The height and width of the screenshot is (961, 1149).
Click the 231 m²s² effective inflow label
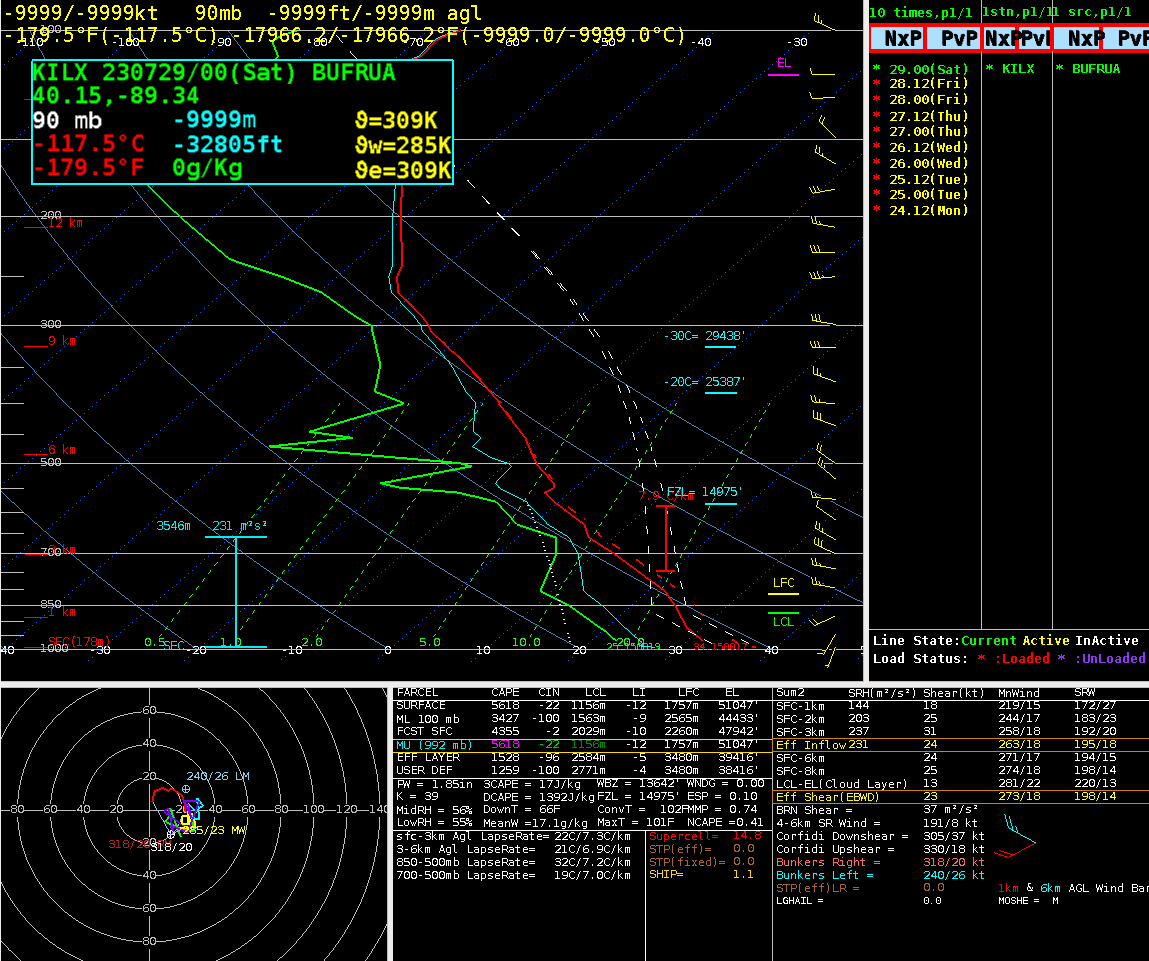(x=240, y=526)
